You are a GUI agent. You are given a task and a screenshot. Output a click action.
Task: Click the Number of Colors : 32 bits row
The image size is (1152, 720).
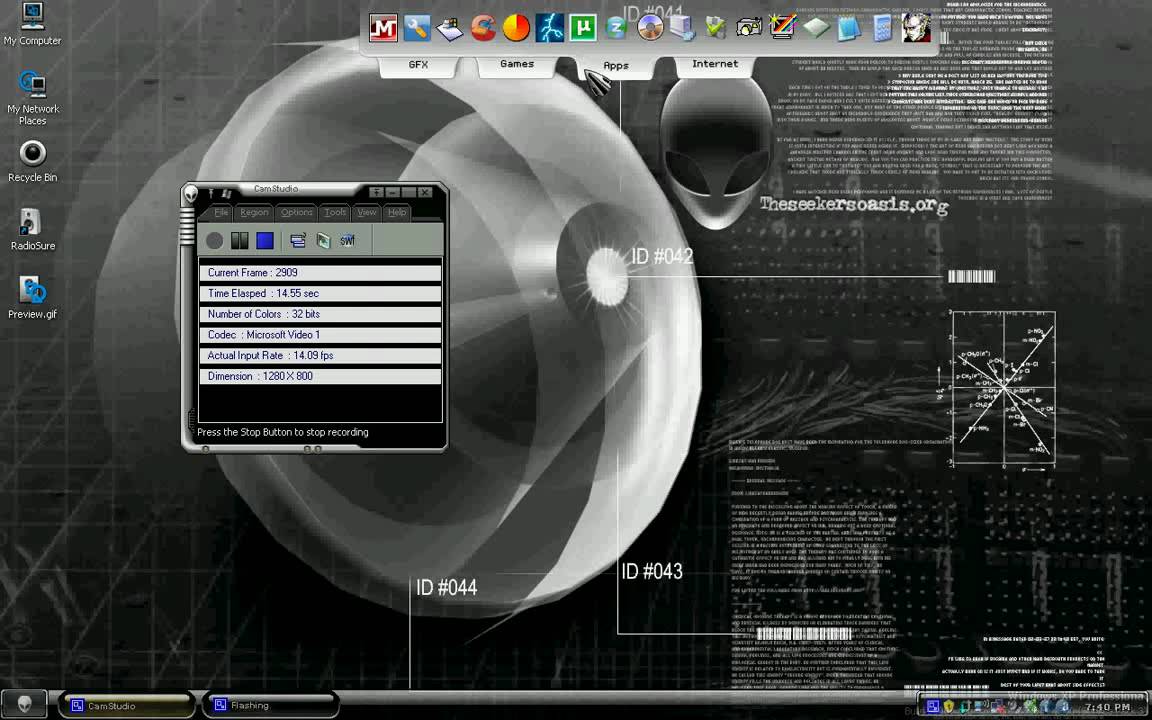coord(320,314)
